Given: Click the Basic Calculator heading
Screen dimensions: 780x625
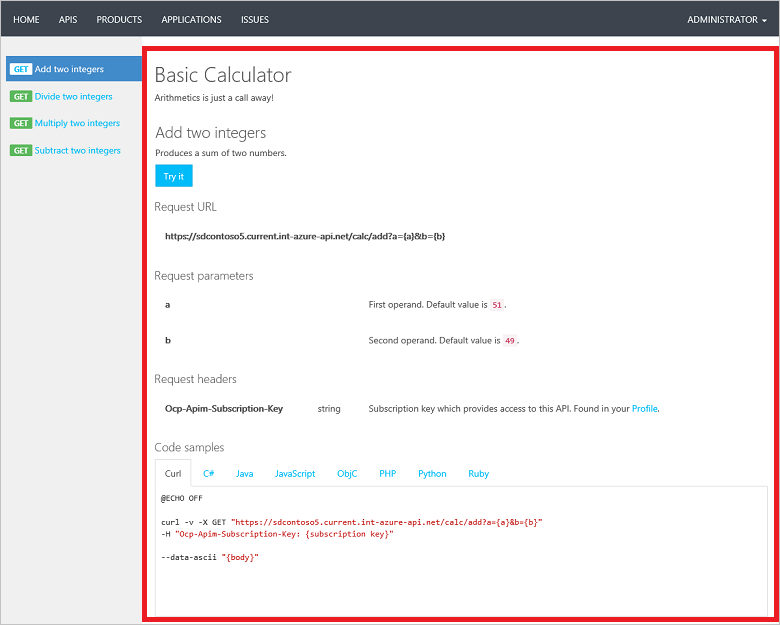Looking at the screenshot, I should coord(223,75).
